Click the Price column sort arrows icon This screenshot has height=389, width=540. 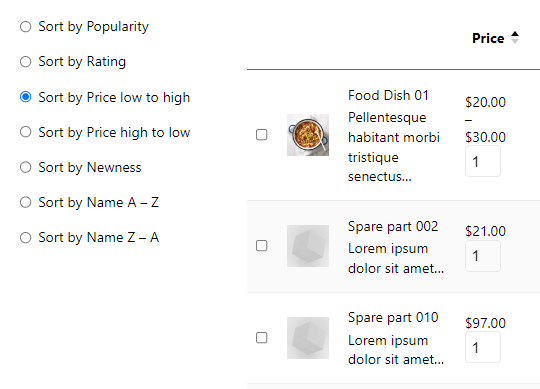tap(515, 38)
